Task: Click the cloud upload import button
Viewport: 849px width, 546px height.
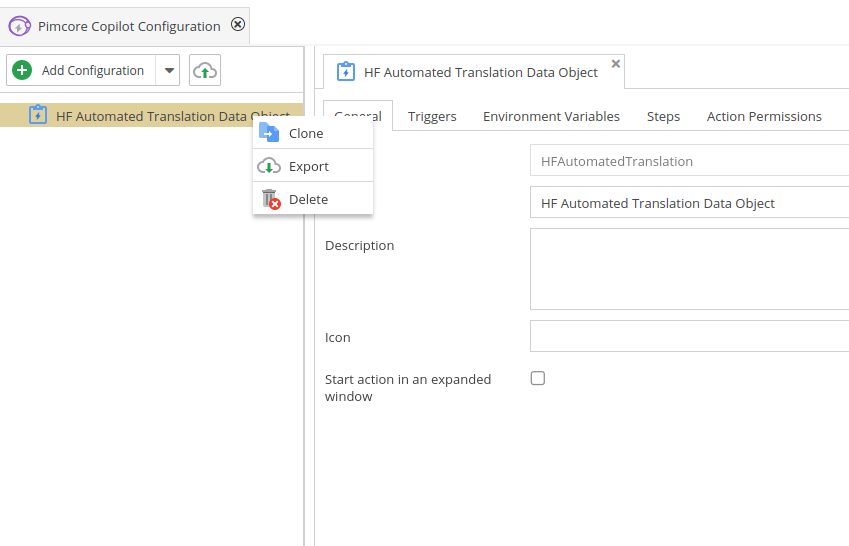Action: click(x=205, y=70)
